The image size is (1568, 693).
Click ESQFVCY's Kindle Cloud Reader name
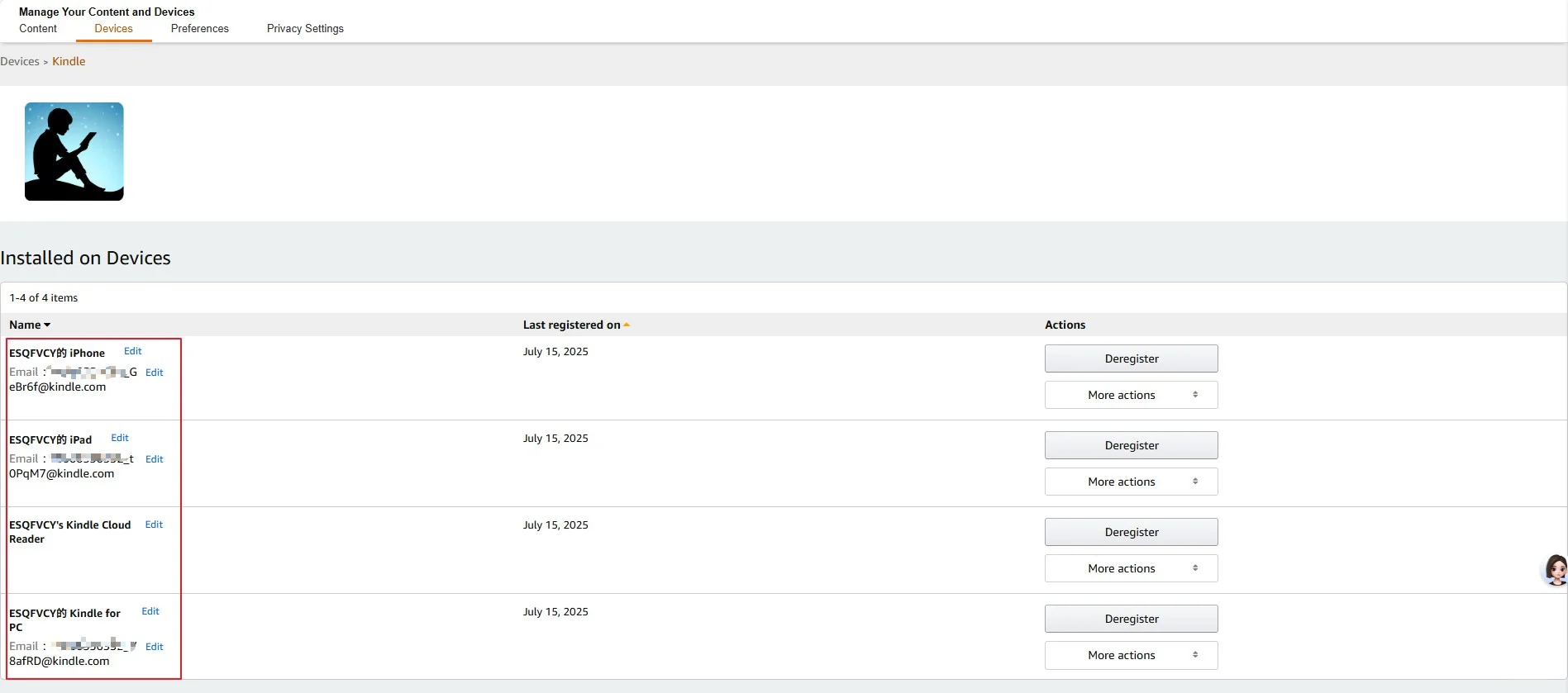tap(70, 532)
